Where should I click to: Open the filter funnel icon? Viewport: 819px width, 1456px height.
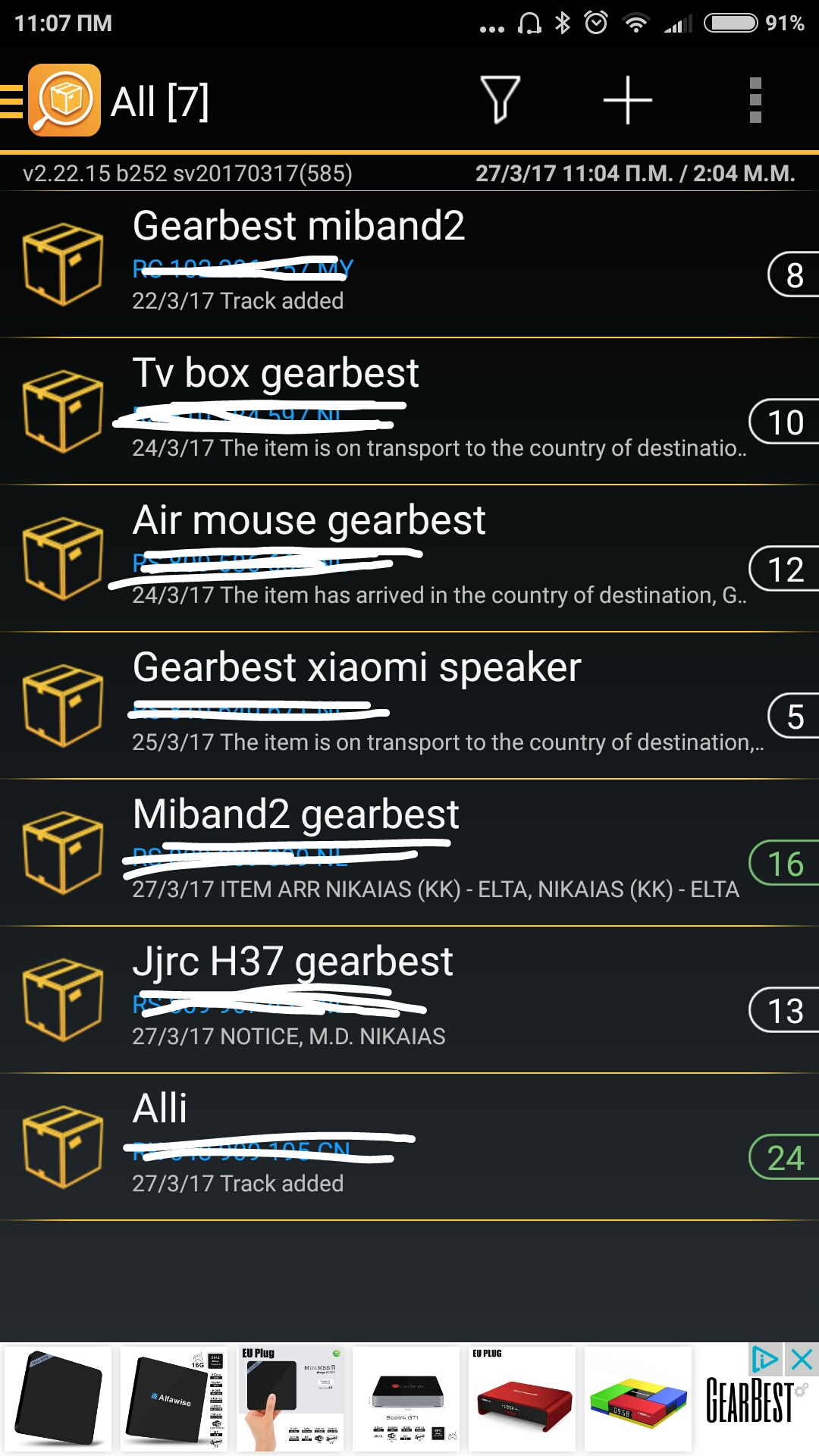500,100
